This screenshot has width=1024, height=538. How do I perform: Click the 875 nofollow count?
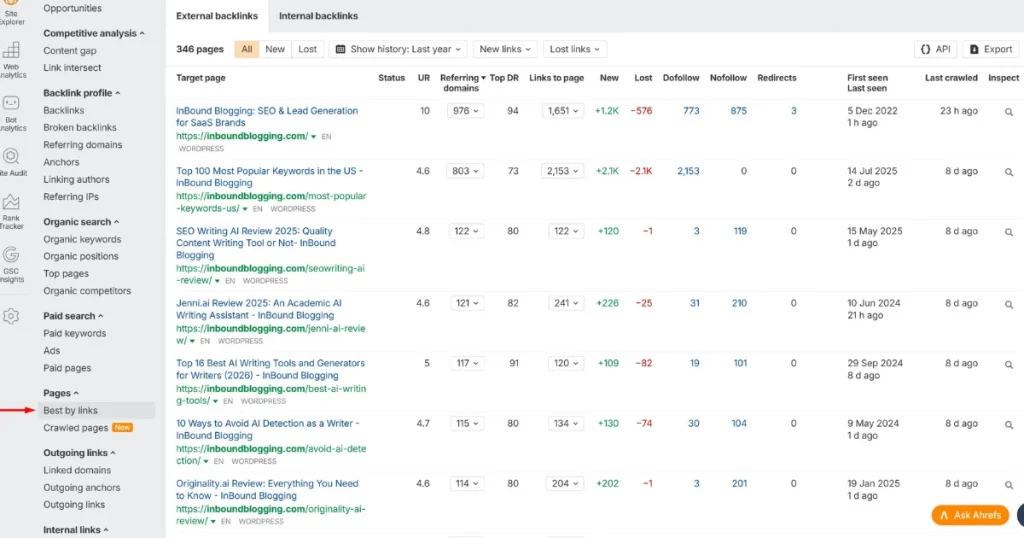click(739, 111)
